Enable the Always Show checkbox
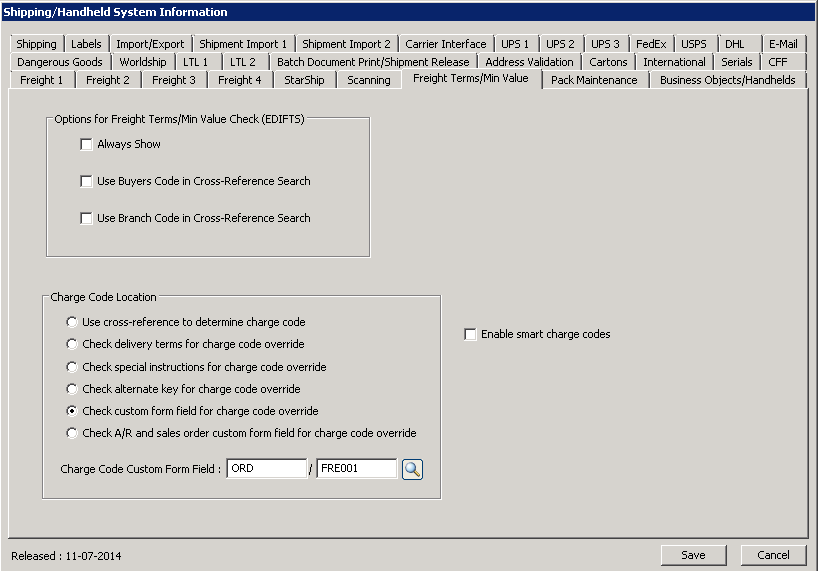The height and width of the screenshot is (571, 818). 87,145
